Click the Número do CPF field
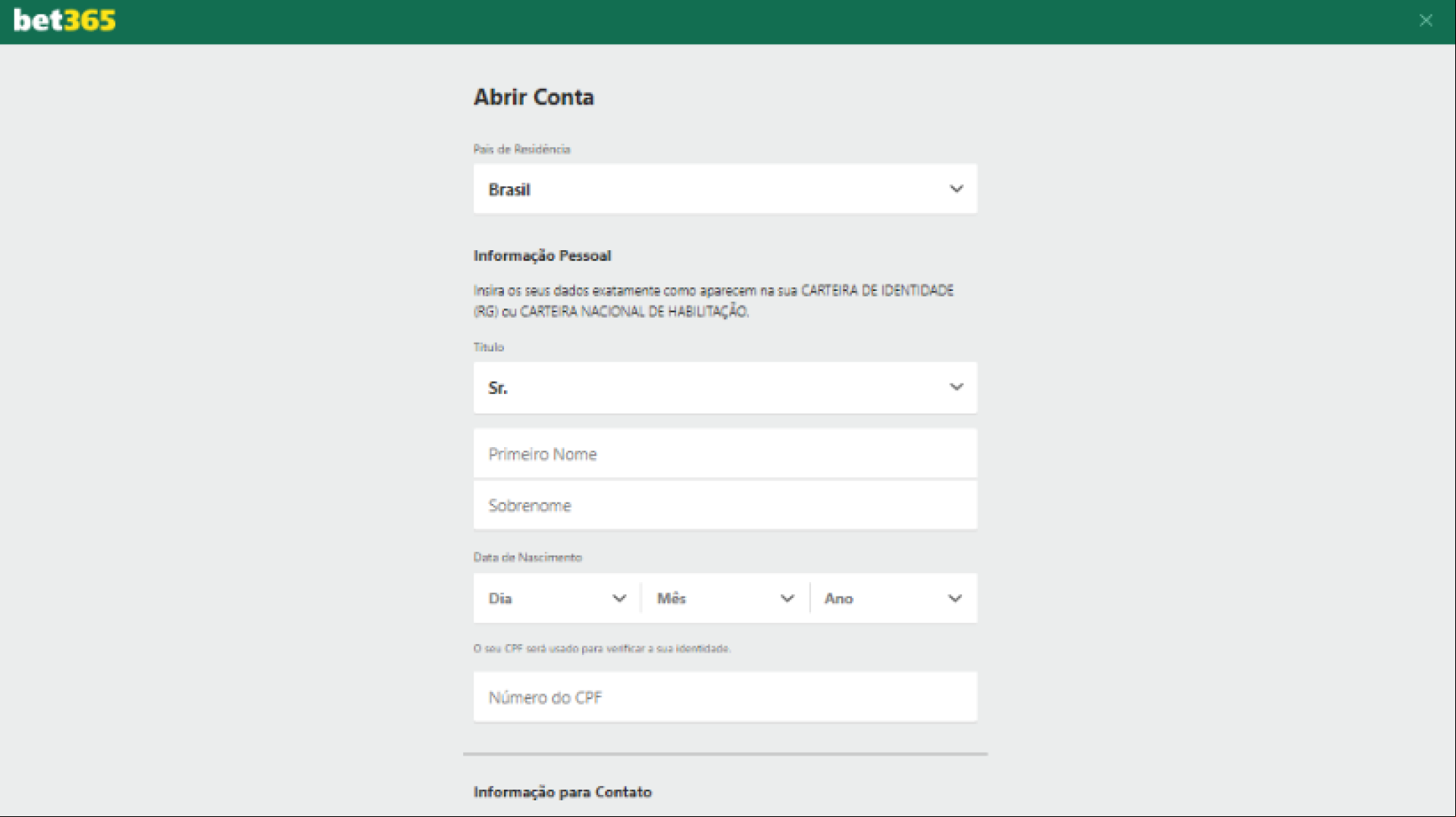Viewport: 1456px width, 817px height. pyautogui.click(x=725, y=697)
